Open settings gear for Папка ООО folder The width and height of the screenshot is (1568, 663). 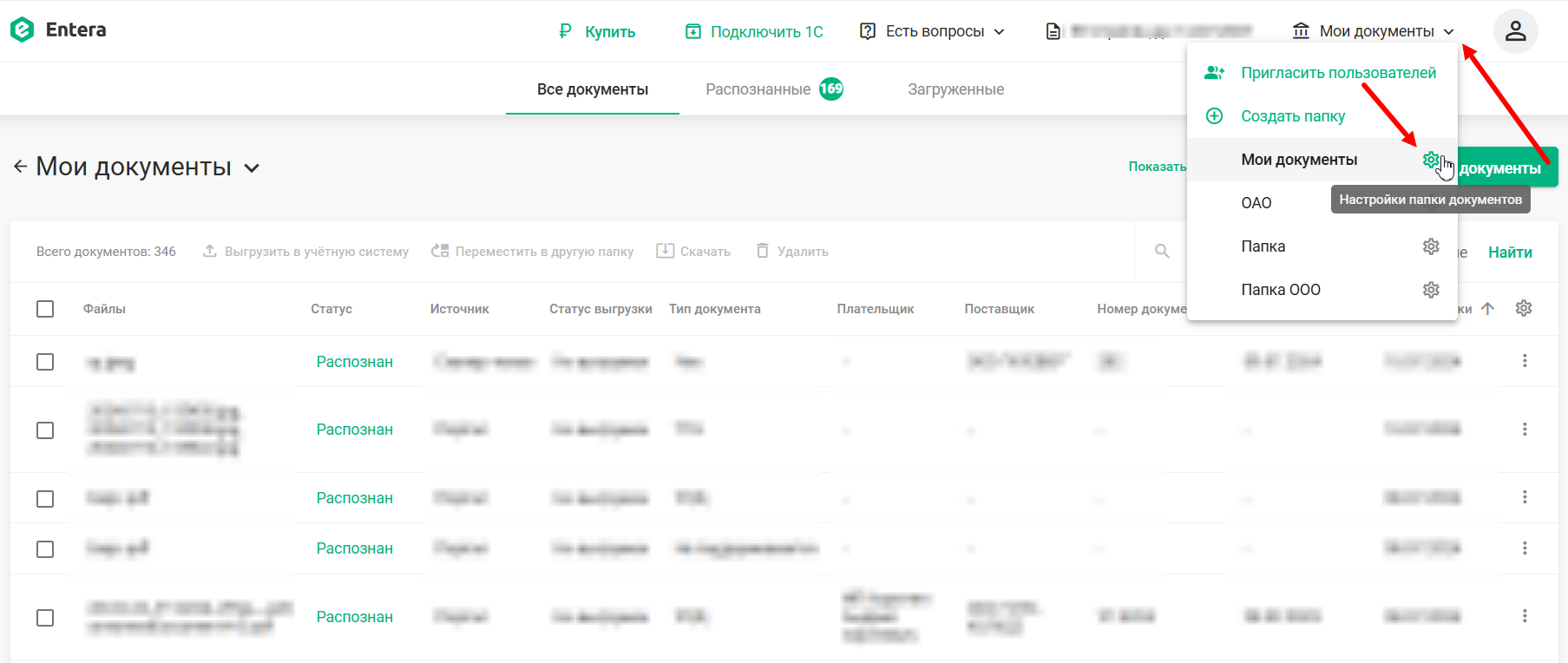tap(1431, 290)
